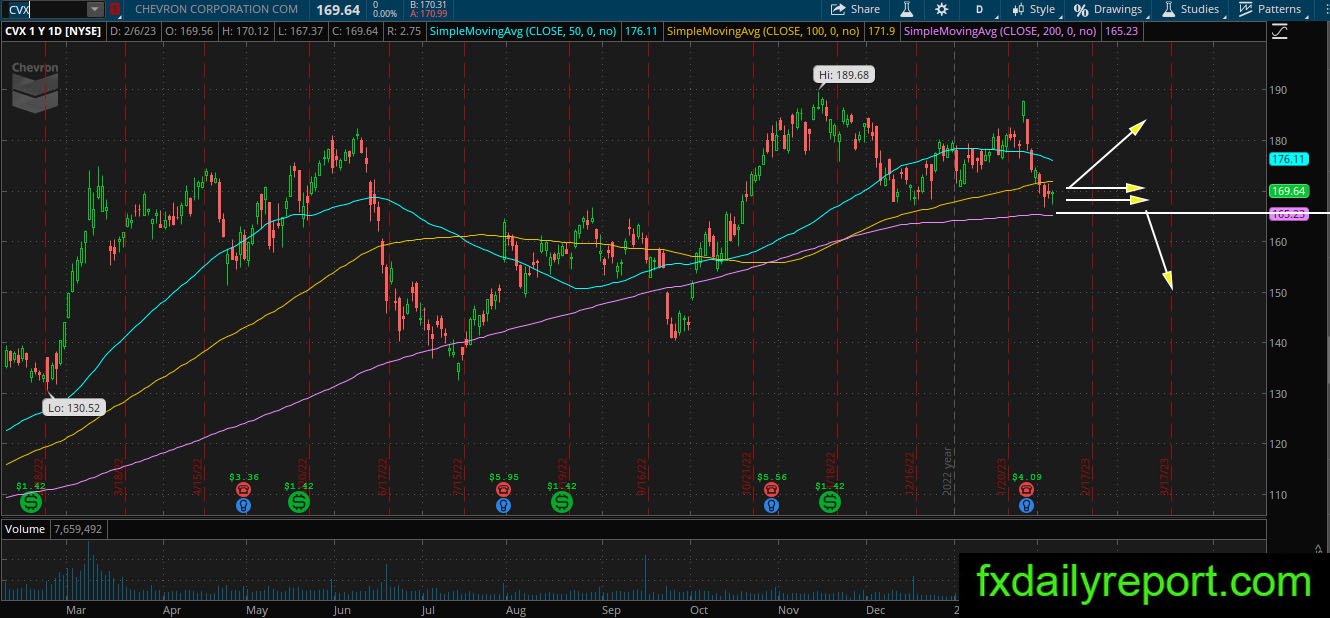Screen dimensions: 1330x618
Task: Click the green 169.64 price axis tag
Action: point(1288,191)
